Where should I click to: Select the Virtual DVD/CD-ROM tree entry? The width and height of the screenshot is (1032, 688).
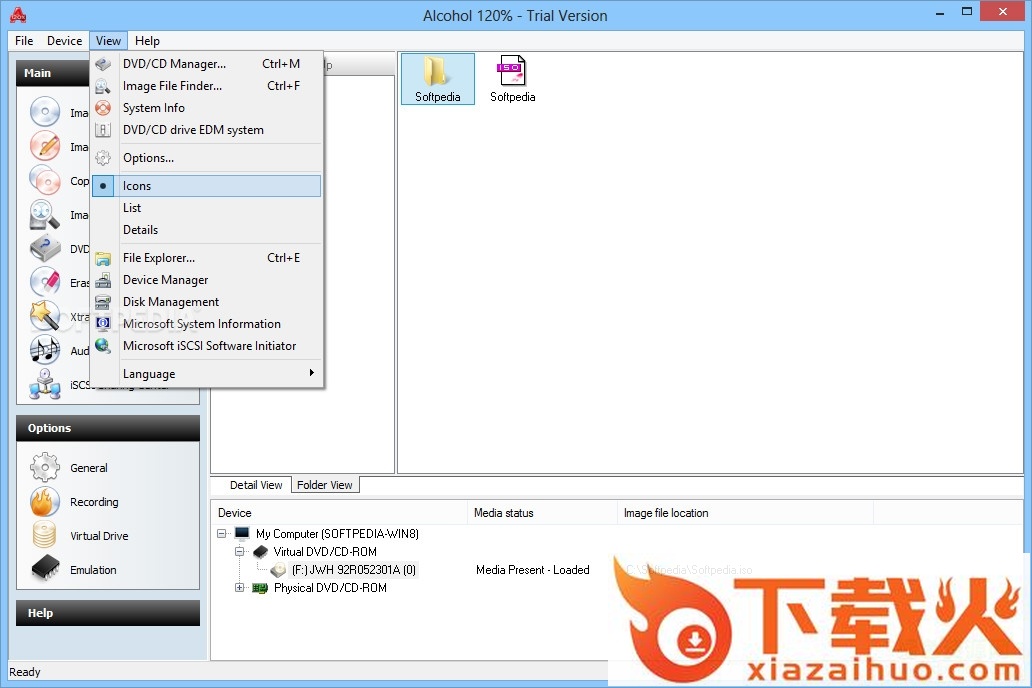[325, 552]
